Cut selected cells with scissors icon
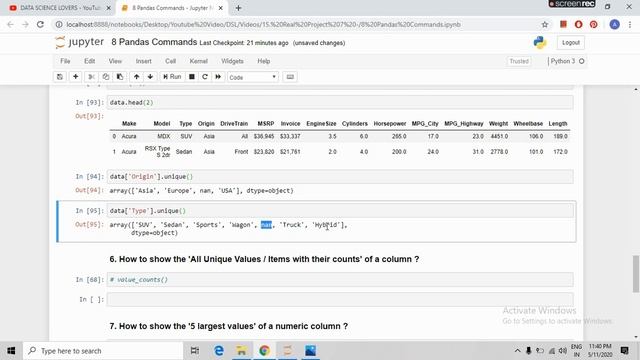This screenshot has width=640, height=360. [x=91, y=77]
